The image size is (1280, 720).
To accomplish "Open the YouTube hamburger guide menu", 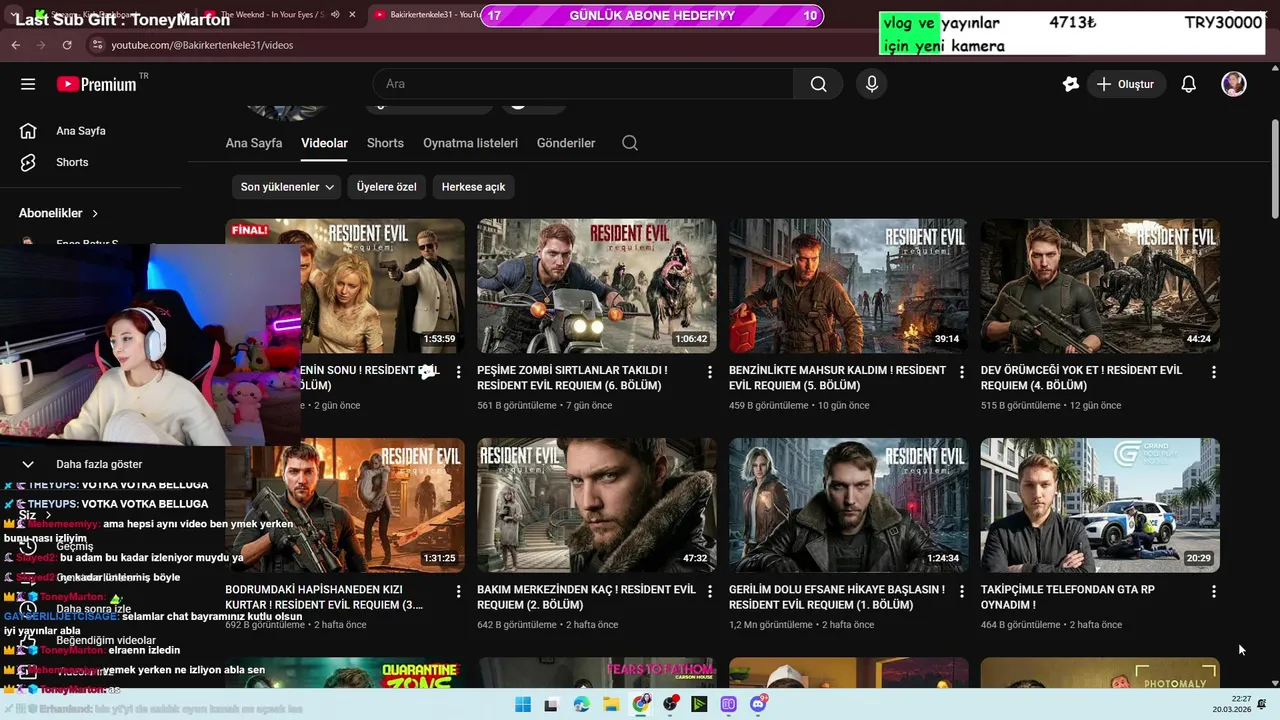I will pyautogui.click(x=28, y=84).
